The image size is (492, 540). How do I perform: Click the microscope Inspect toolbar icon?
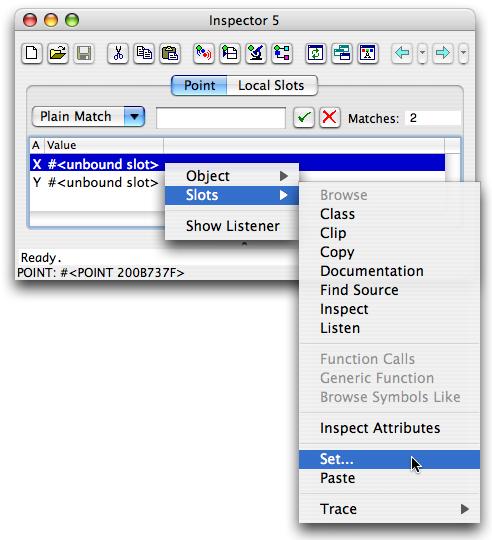(256, 53)
